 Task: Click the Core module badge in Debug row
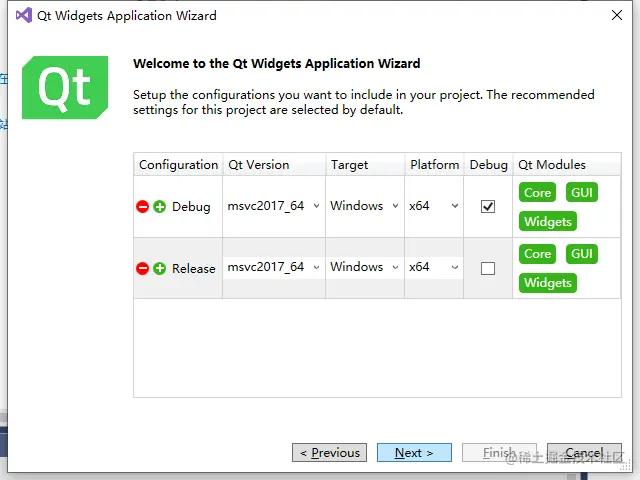[537, 192]
